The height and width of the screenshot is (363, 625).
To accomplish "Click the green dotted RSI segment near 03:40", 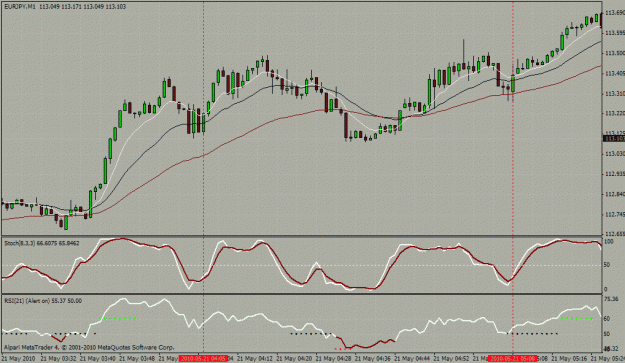I will [x=118, y=318].
